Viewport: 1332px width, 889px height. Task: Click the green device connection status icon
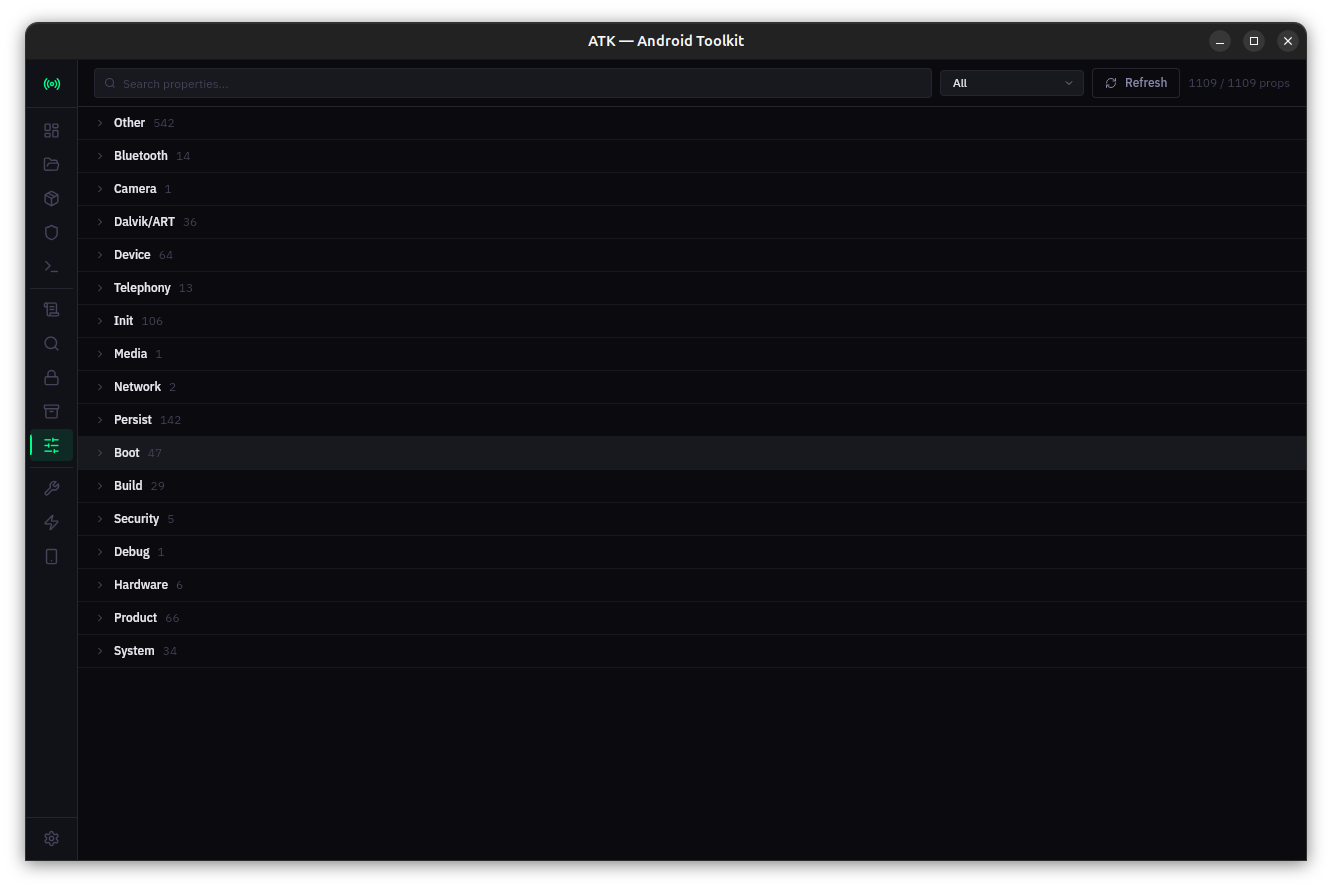tap(52, 84)
